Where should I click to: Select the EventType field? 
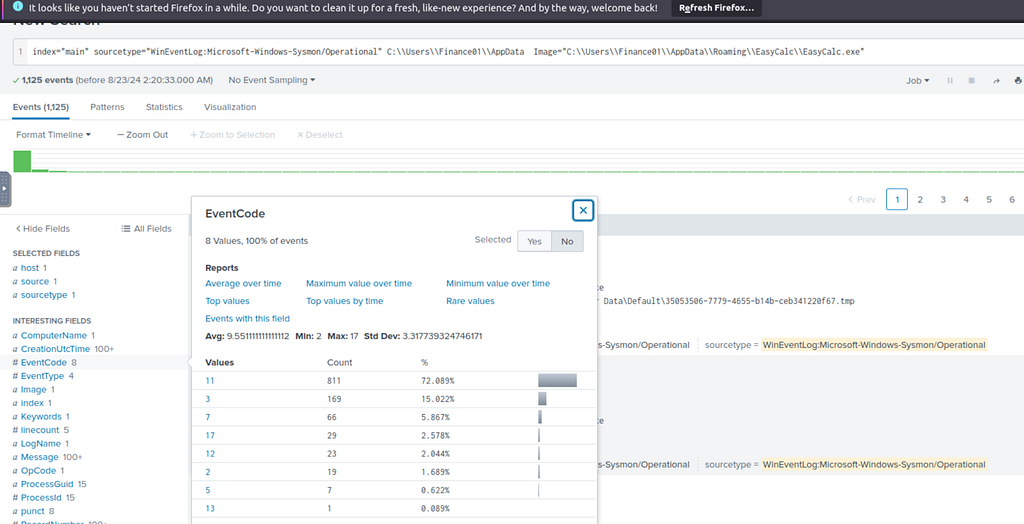pyautogui.click(x=42, y=376)
